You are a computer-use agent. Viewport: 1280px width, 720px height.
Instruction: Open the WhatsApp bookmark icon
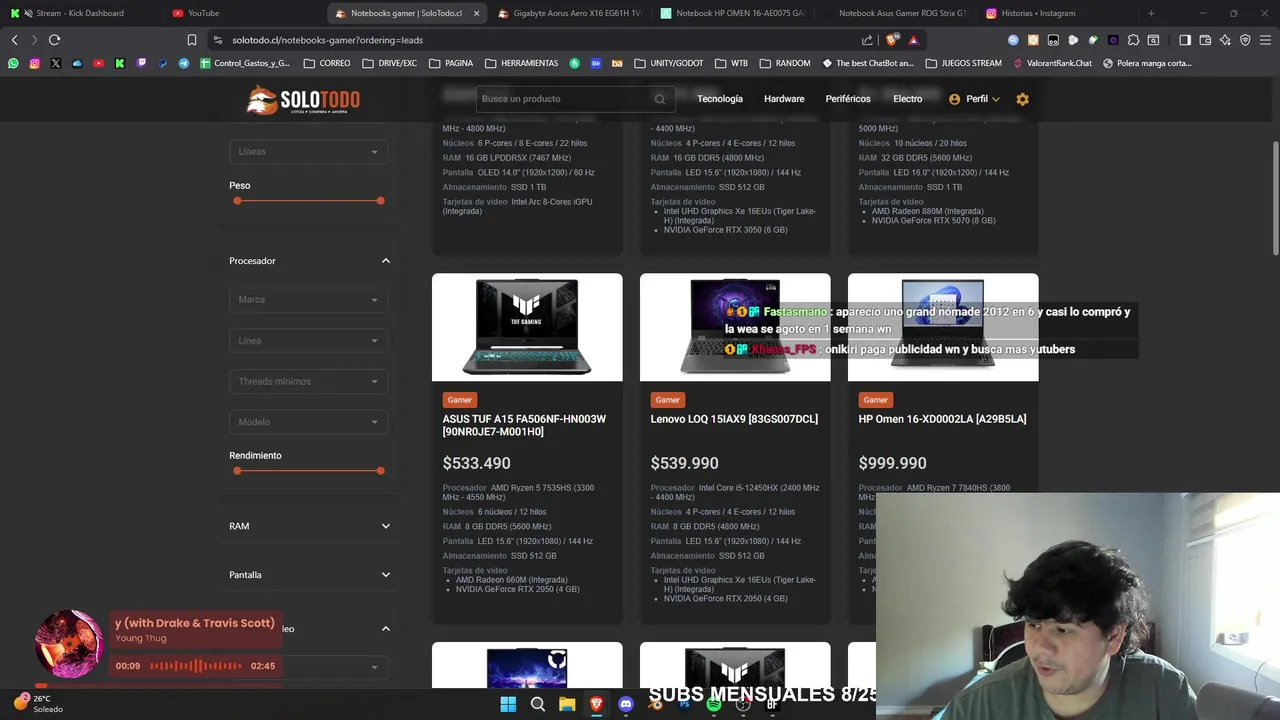point(13,63)
